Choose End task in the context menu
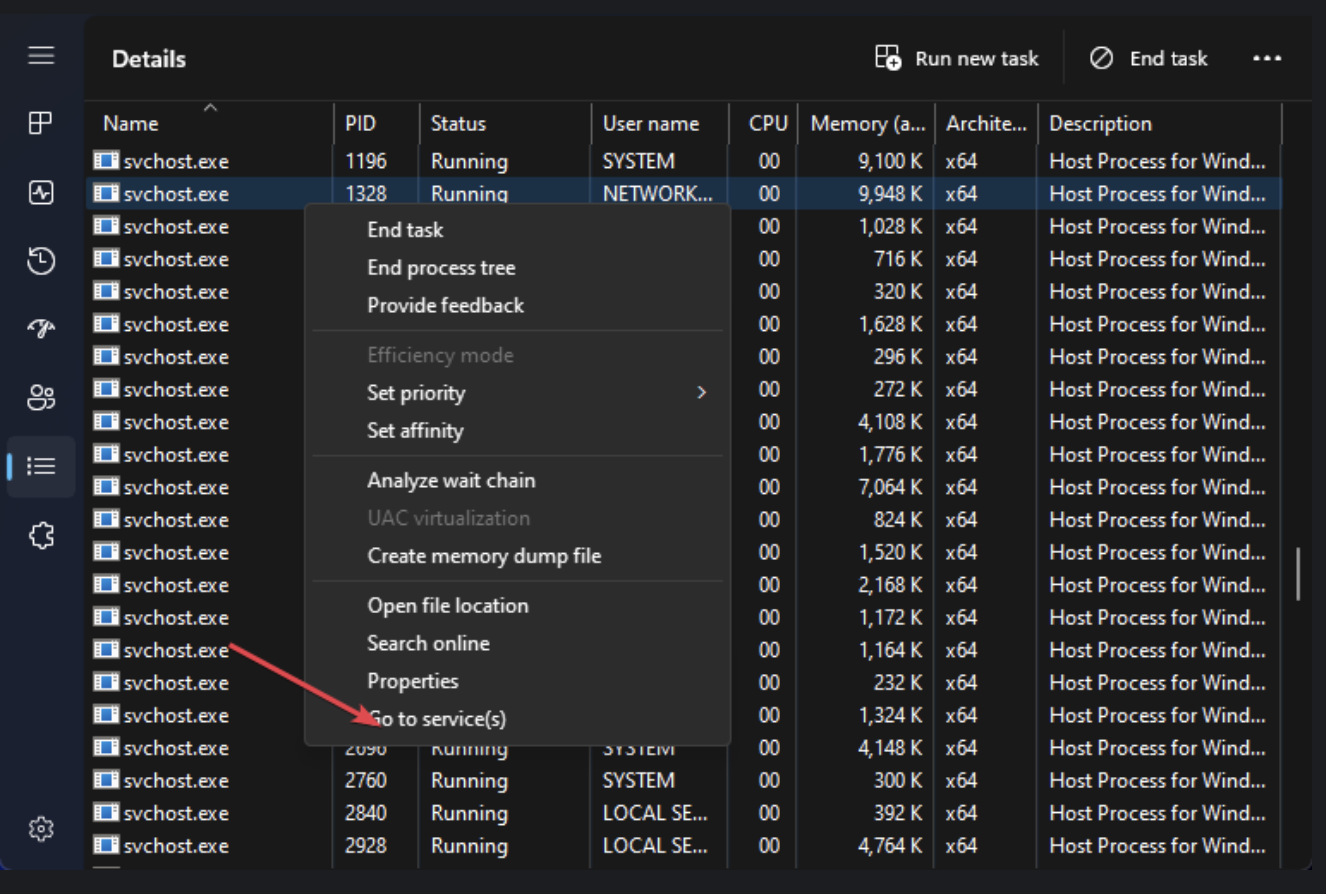1326x894 pixels. 405,230
